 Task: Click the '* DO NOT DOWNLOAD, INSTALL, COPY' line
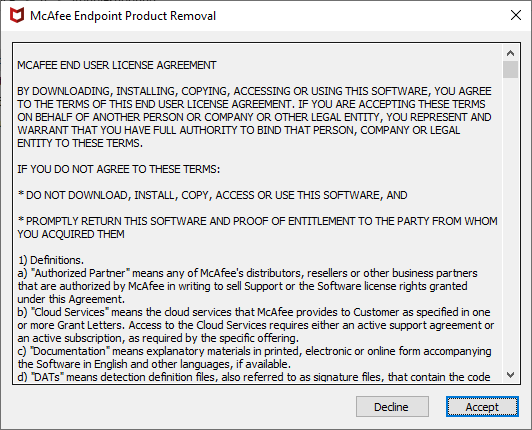tap(212, 195)
